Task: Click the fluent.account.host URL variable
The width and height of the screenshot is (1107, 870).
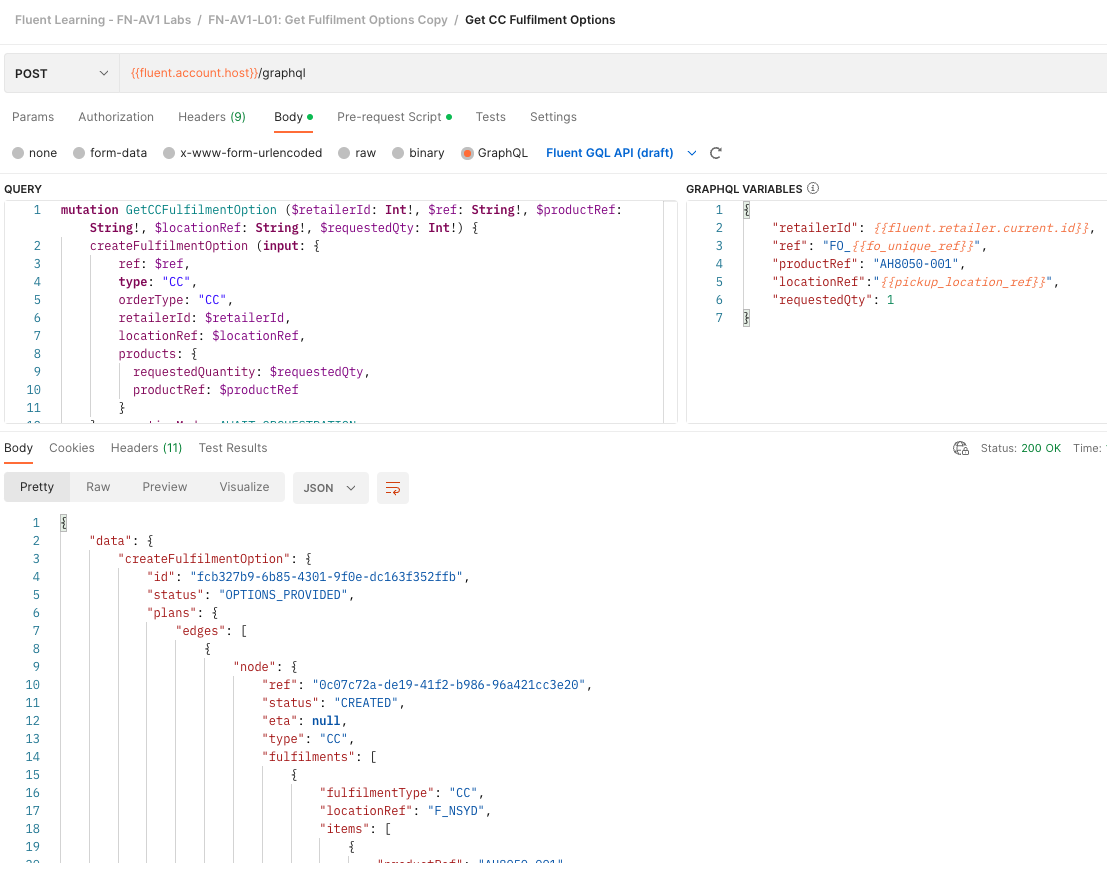Action: [x=194, y=73]
